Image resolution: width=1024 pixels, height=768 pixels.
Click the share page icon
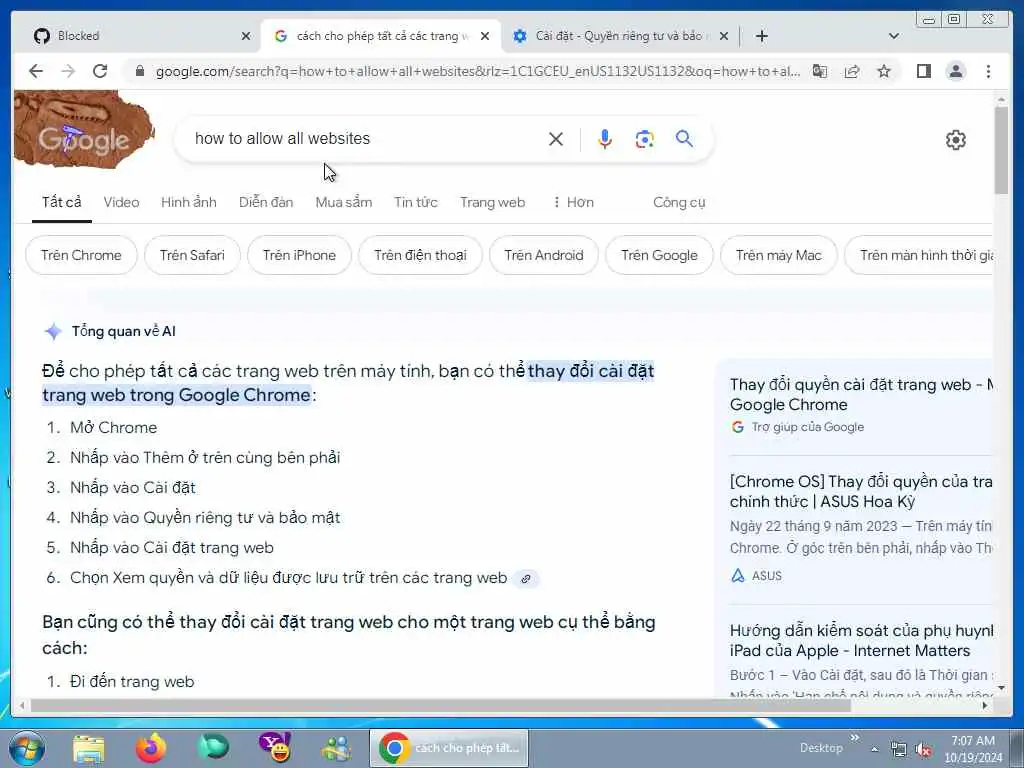click(x=852, y=71)
